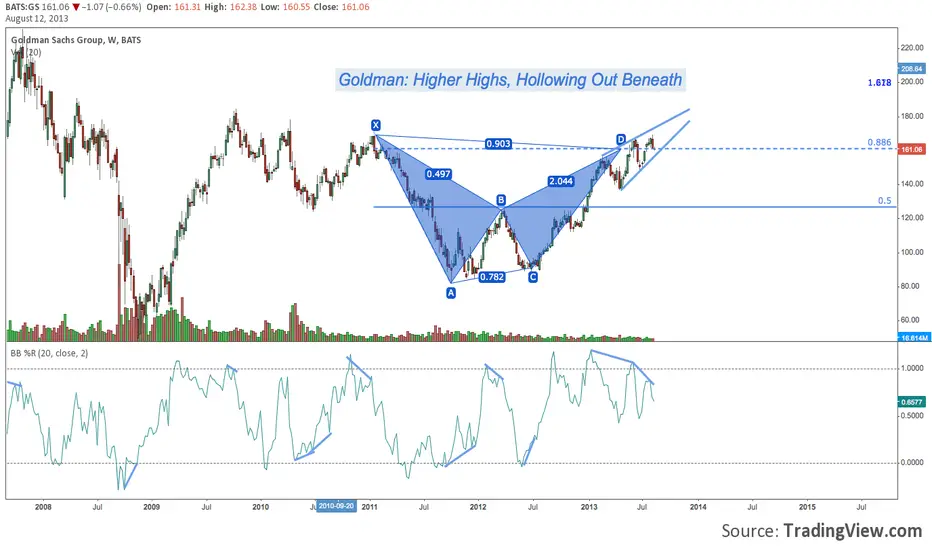Select the 0.497 ratio label

coord(438,174)
